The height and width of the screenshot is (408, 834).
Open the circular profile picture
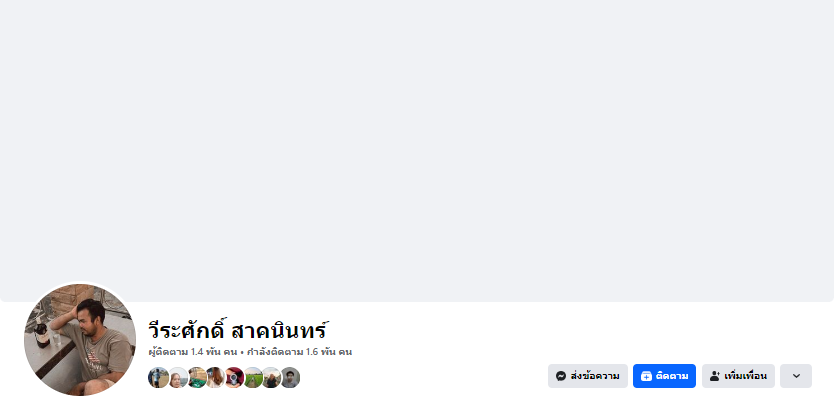(80, 339)
